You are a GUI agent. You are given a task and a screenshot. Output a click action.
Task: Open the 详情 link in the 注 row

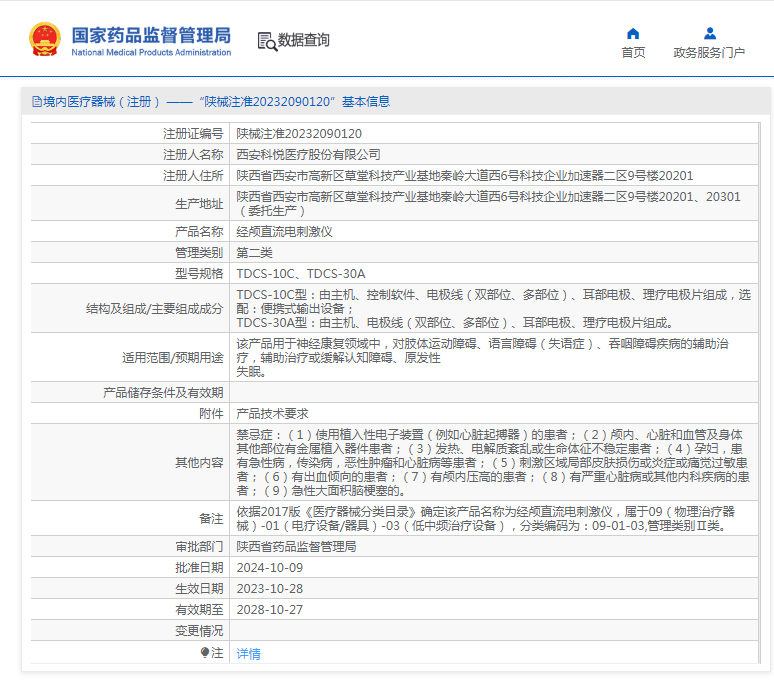point(248,653)
